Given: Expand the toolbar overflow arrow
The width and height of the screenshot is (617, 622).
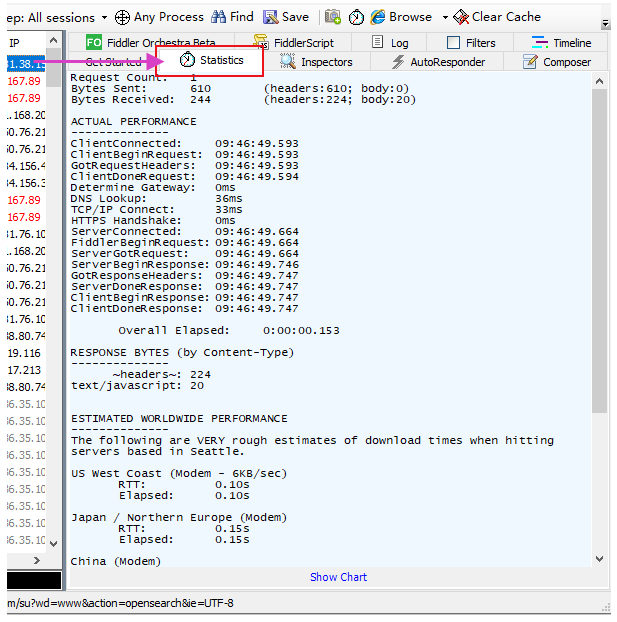Looking at the screenshot, I should (x=605, y=24).
